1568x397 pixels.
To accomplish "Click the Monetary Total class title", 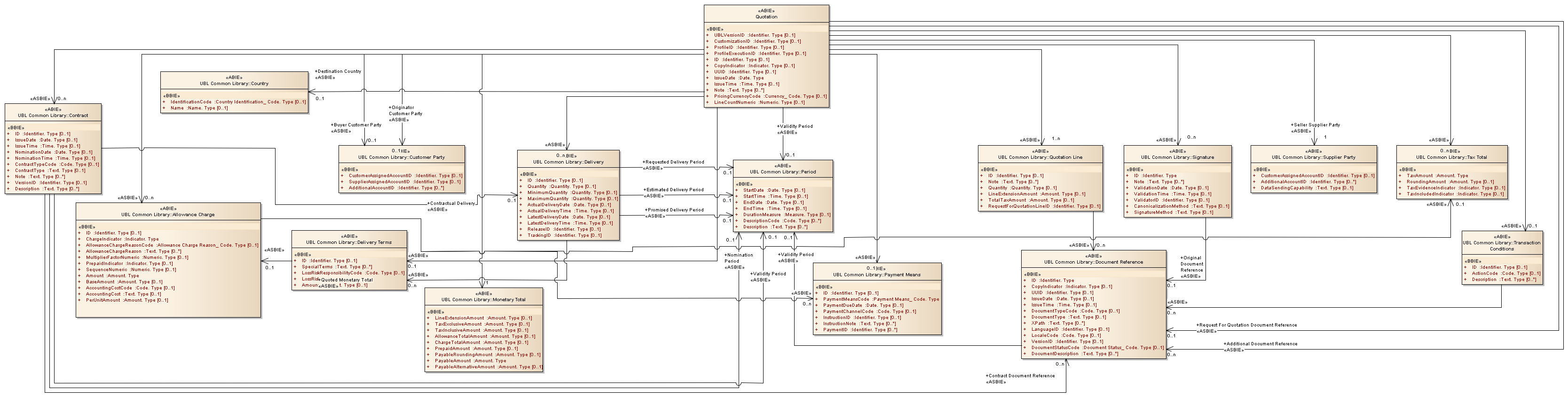I will click(483, 299).
